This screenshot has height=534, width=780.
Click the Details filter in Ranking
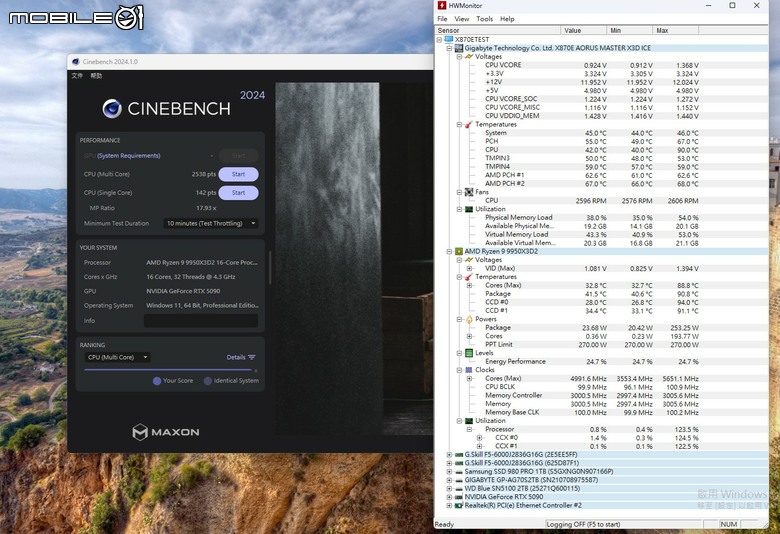click(241, 357)
